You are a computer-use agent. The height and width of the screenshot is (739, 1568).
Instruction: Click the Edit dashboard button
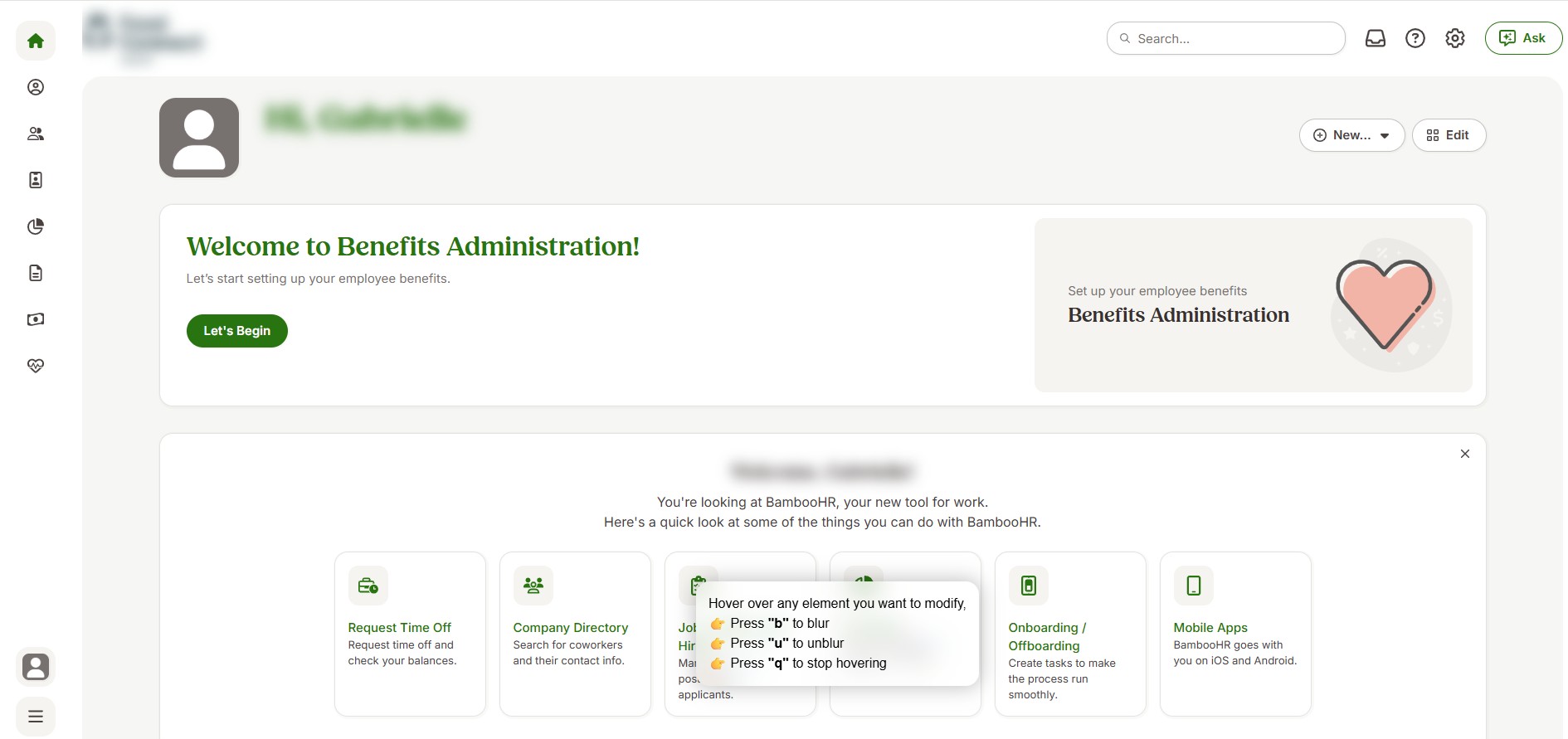coord(1449,135)
